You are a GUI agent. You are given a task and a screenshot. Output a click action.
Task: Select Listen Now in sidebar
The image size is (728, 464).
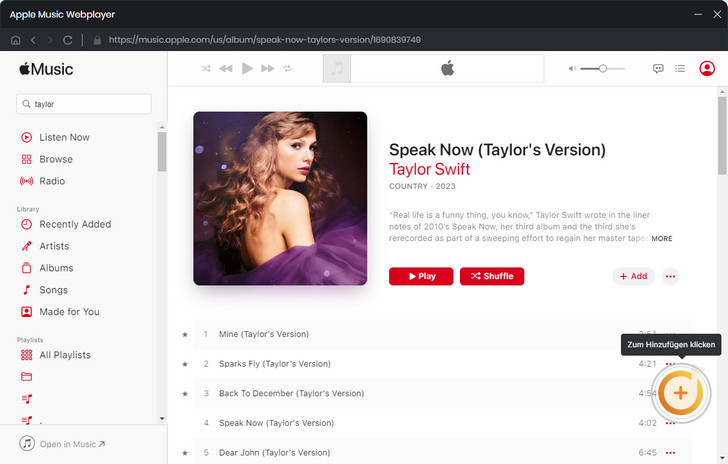[64, 137]
